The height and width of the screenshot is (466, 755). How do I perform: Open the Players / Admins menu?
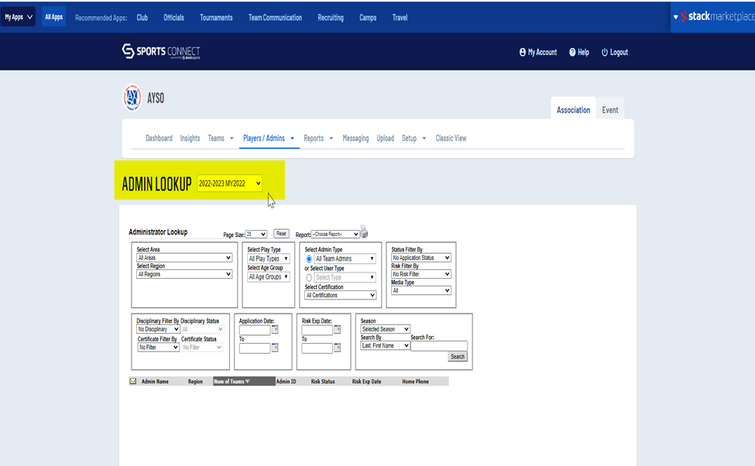coord(268,138)
